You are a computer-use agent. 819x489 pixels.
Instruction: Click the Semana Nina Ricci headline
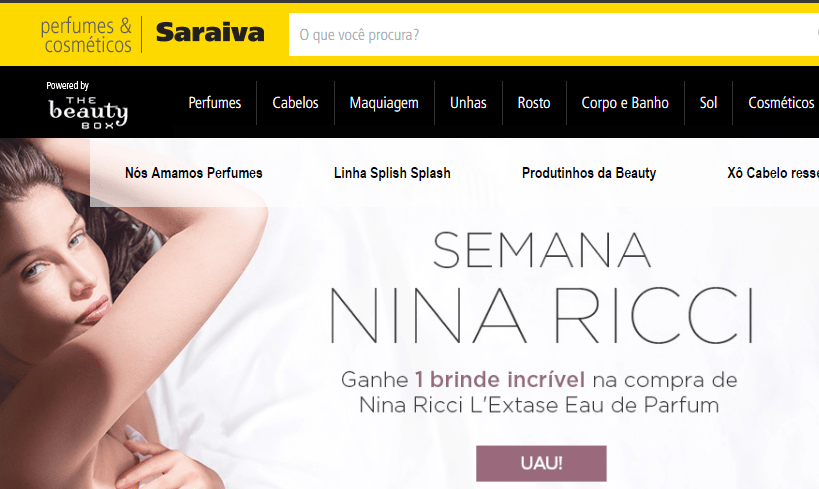541,287
